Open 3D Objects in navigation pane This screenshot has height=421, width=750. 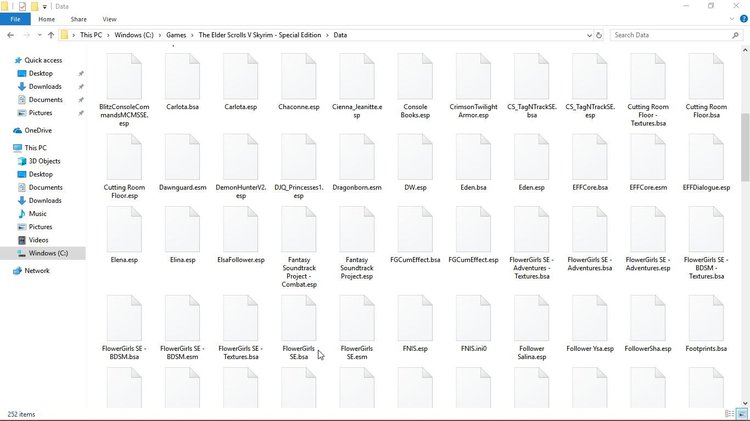pos(44,161)
